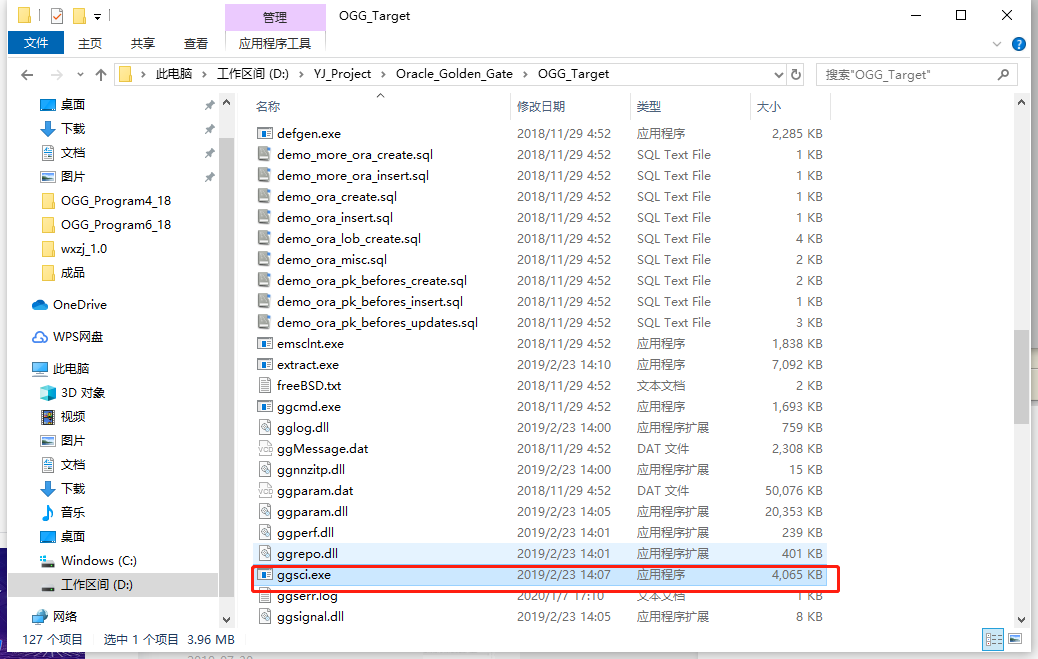
Task: Go up one folder level arrow
Action: coord(101,75)
